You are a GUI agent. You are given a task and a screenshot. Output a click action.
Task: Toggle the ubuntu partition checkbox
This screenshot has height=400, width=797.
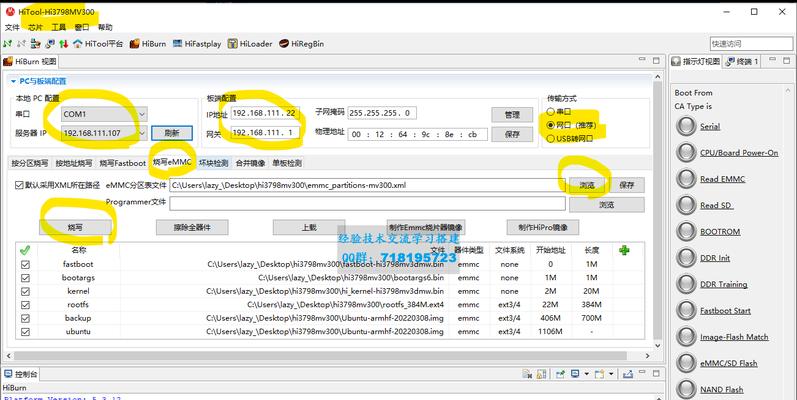pos(25,332)
